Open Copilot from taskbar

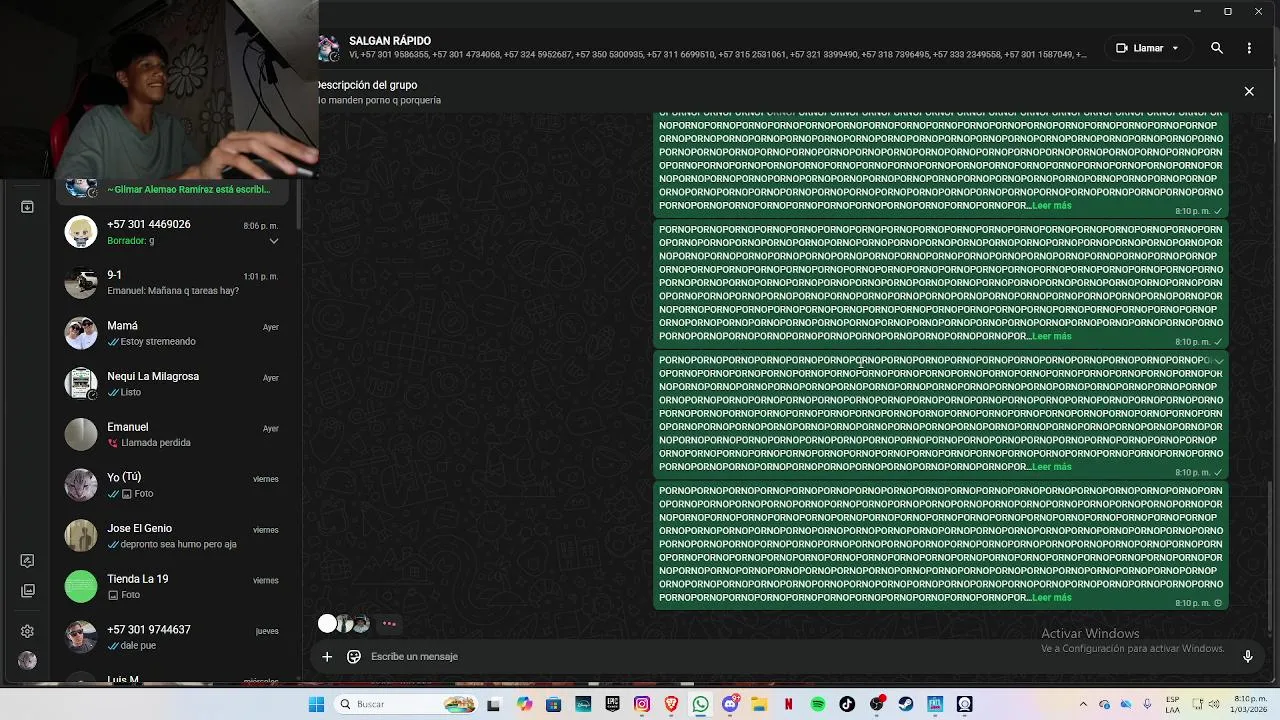coord(524,704)
